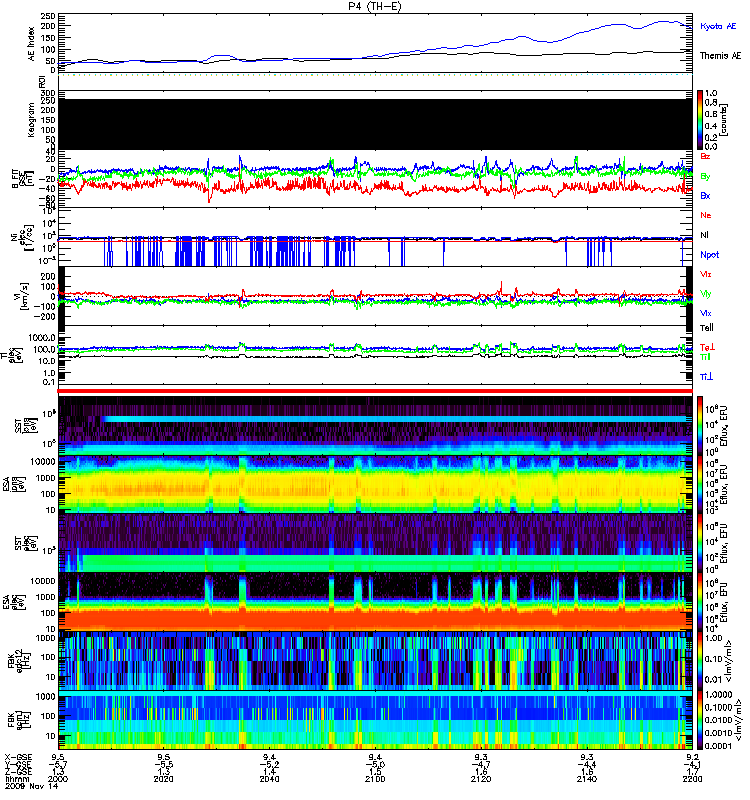Image resolution: width=750 pixels, height=800 pixels.
Task: Click the Keogram counts color bar
Action: tap(700, 120)
